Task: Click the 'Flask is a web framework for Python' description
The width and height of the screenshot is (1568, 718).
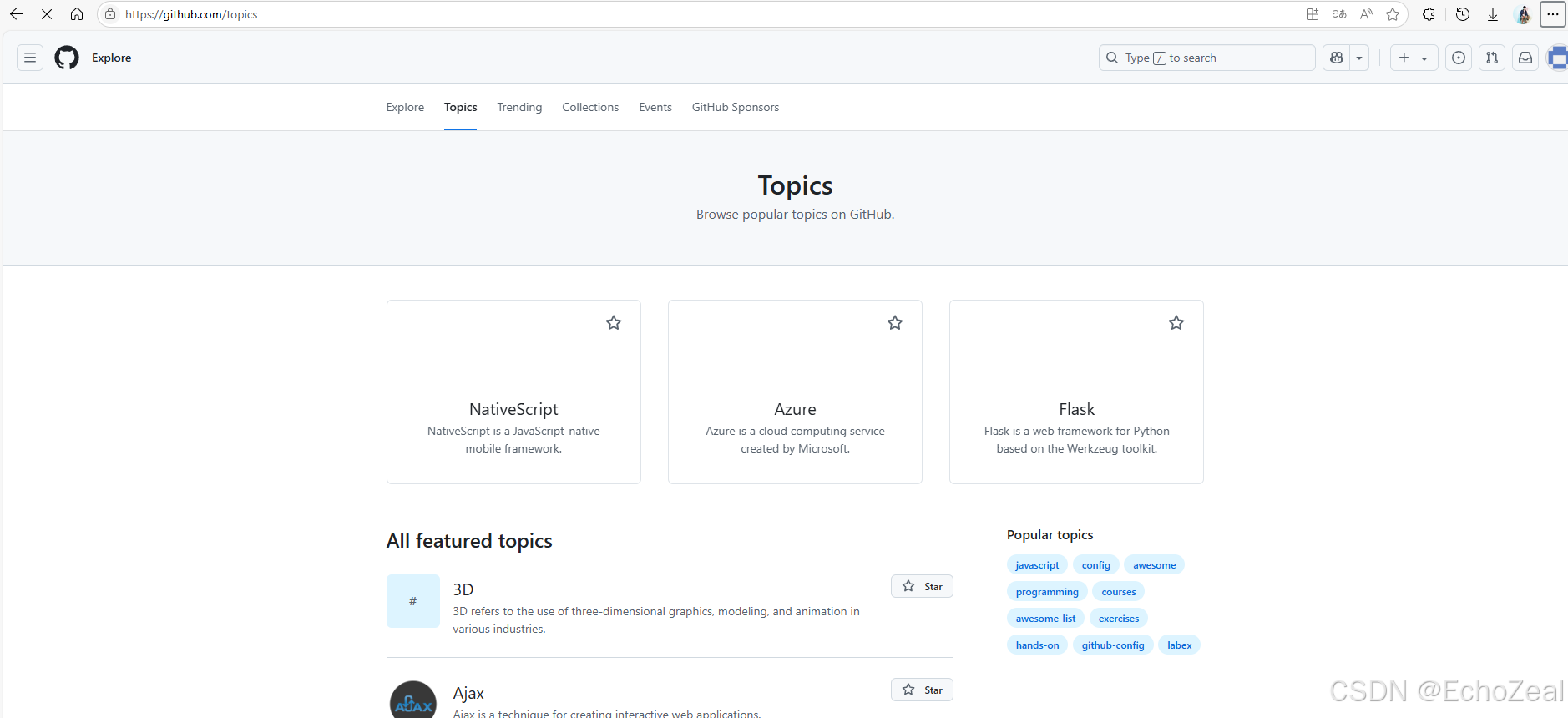Action: (x=1076, y=440)
